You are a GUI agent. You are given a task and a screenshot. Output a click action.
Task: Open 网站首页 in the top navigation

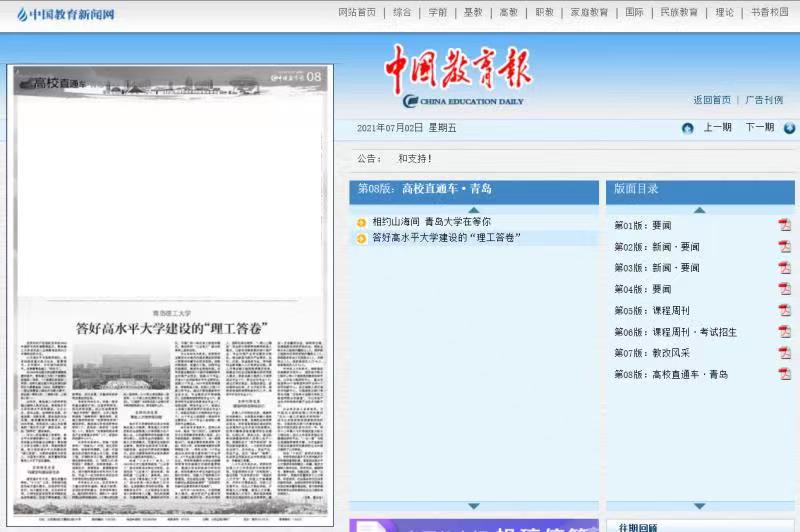click(357, 13)
